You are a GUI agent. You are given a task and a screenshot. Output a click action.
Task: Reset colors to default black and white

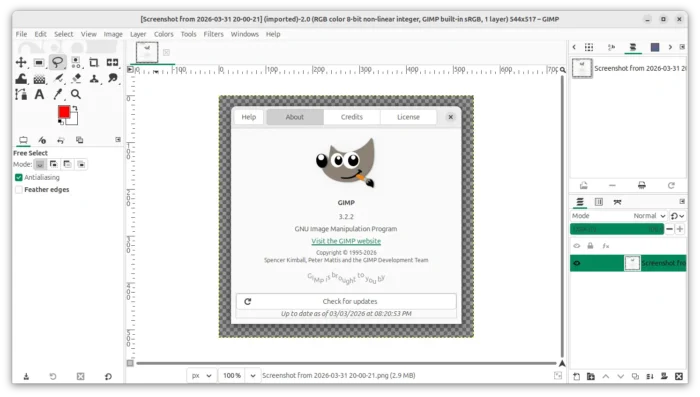(x=61, y=122)
